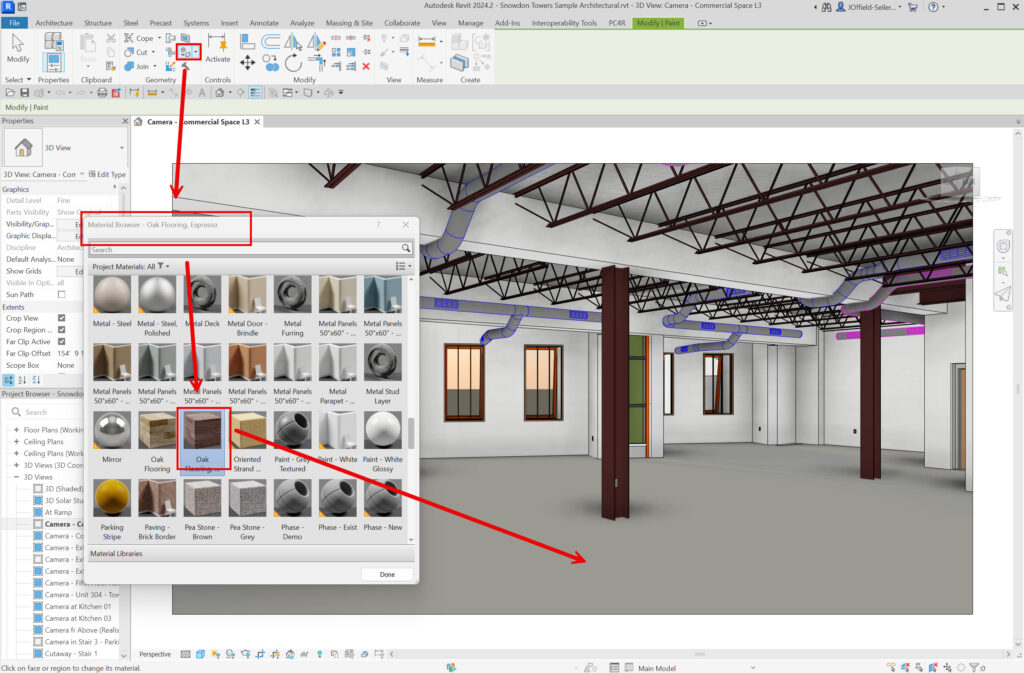
Task: Click the Align tool icon
Action: 248,42
